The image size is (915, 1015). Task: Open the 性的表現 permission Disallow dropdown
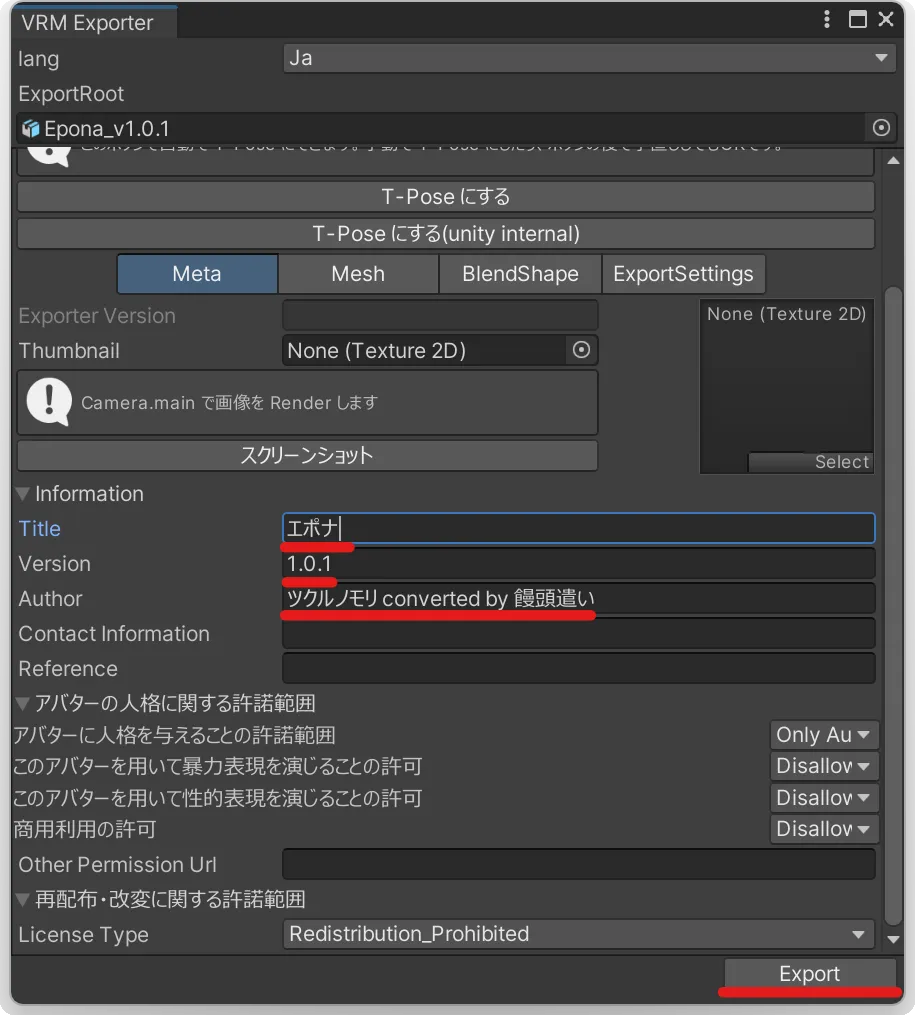pyautogui.click(x=824, y=798)
